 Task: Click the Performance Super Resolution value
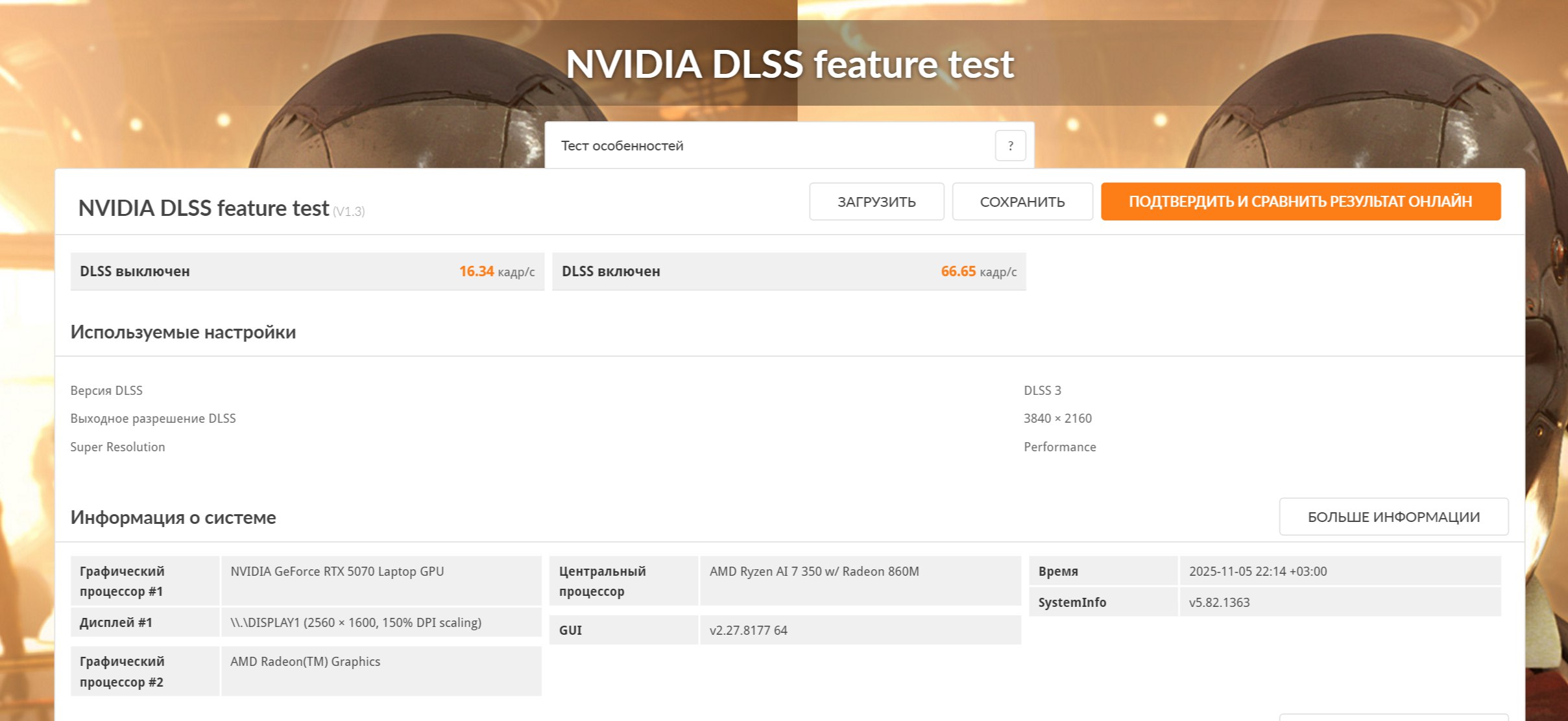click(1059, 447)
